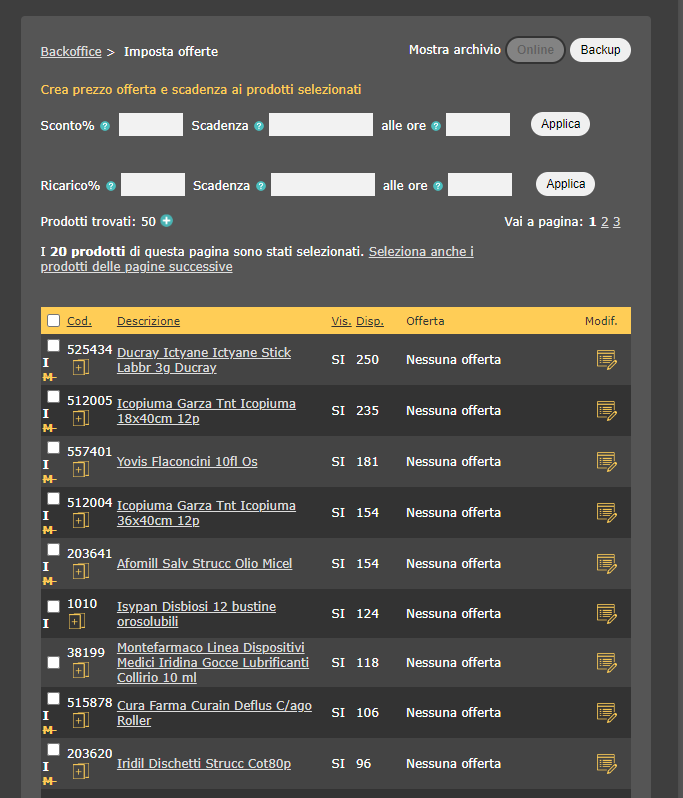Click help icon next to Ricarico%
The width and height of the screenshot is (683, 798).
(x=111, y=186)
